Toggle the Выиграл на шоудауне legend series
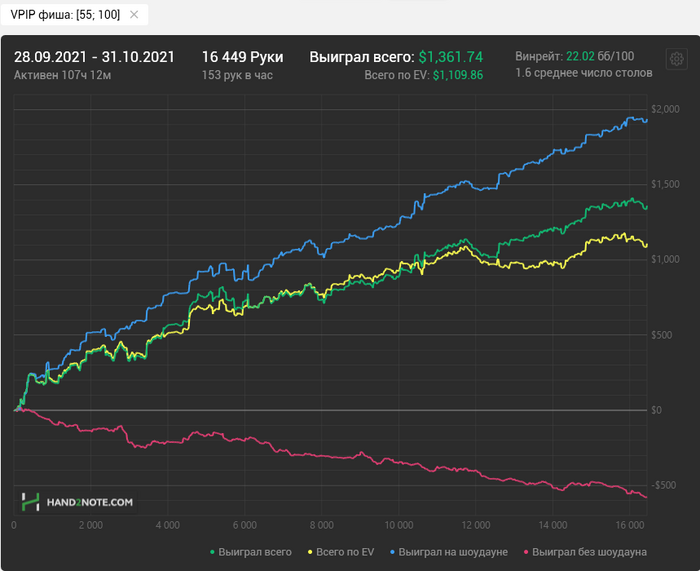700x571 pixels. 449,552
